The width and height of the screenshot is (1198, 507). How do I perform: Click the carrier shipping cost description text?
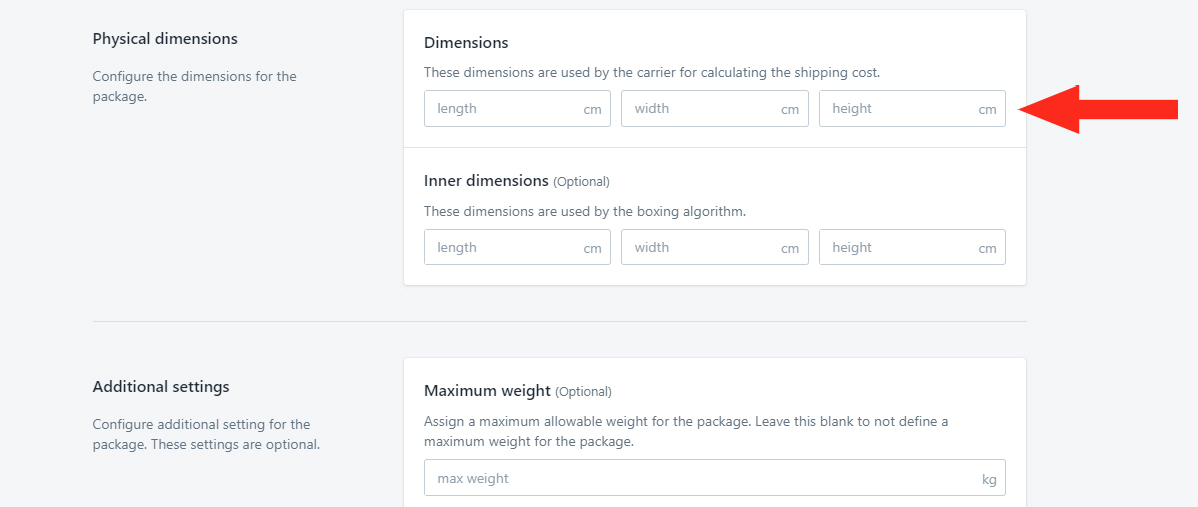(x=652, y=73)
